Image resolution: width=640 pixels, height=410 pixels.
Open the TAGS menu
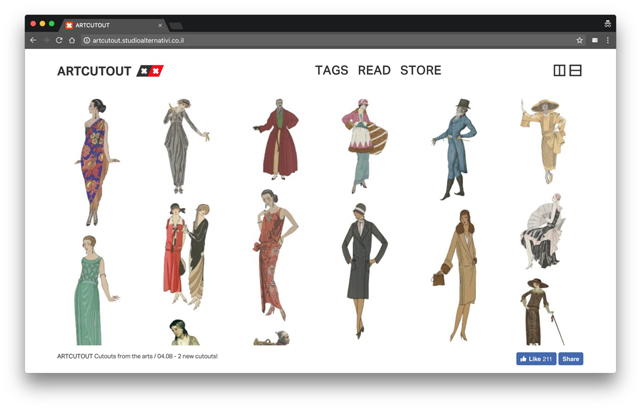click(x=331, y=71)
